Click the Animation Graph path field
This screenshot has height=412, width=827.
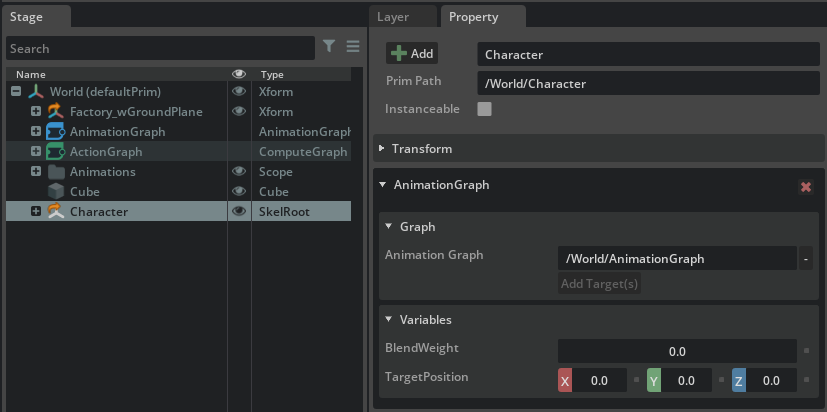point(677,258)
